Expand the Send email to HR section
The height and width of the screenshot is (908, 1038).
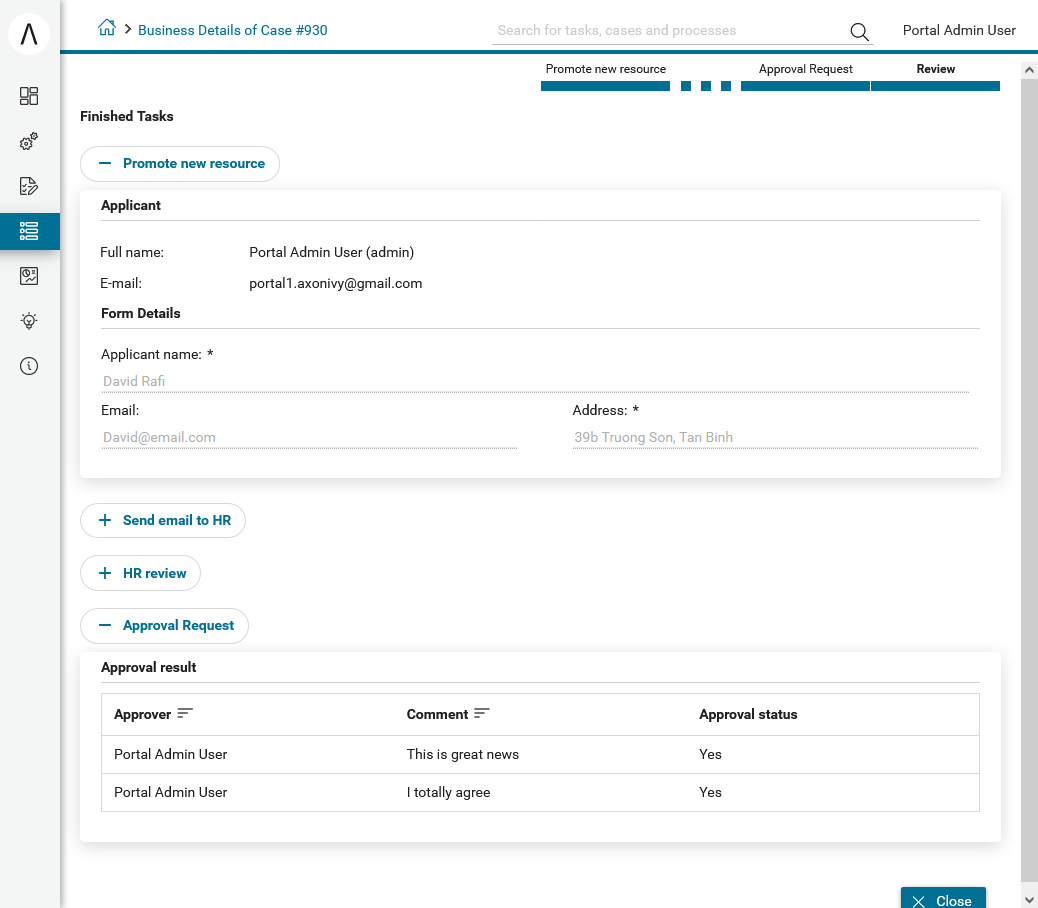(x=163, y=520)
